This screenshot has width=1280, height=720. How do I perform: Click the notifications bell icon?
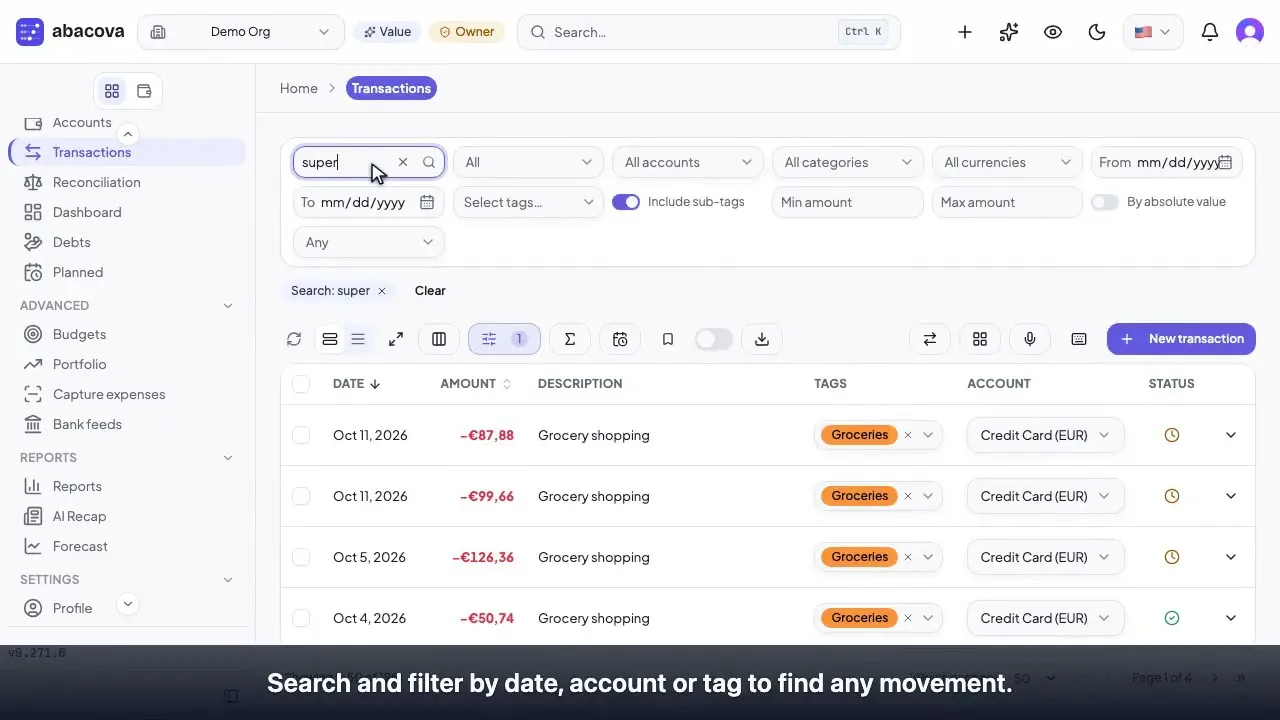point(1210,32)
